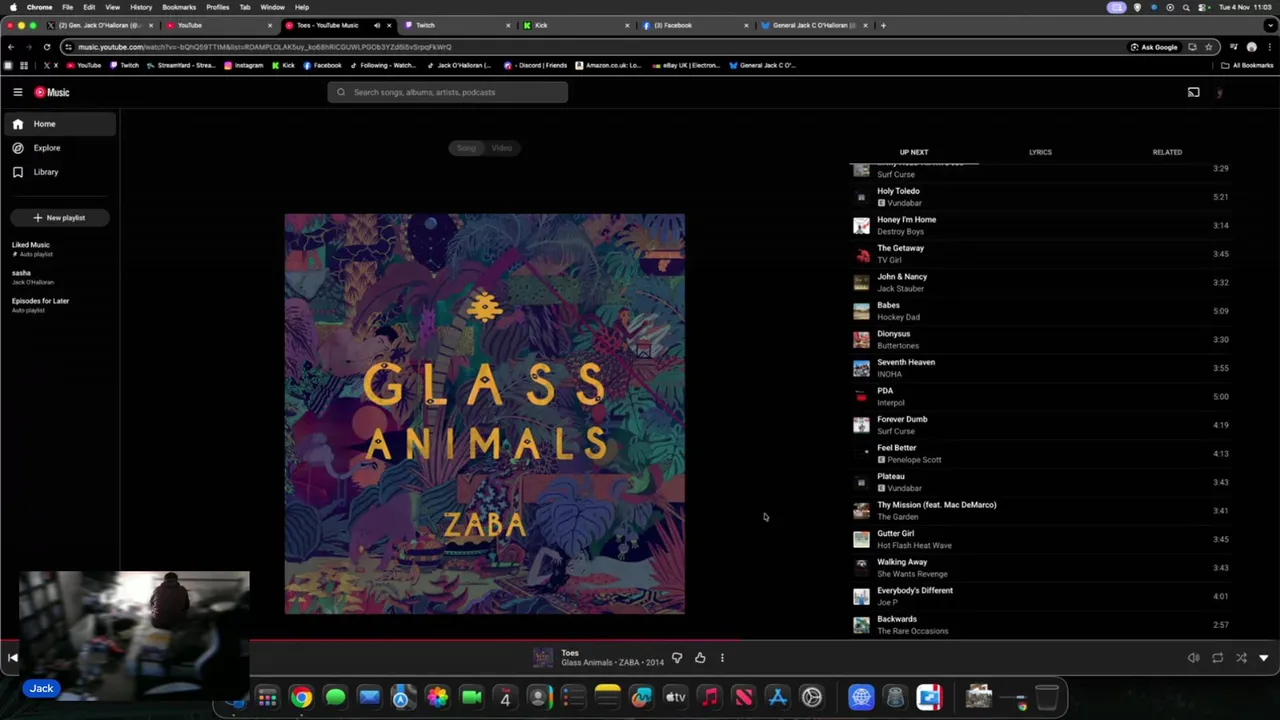
Task: Open Chrome three-dot menu
Action: (x=1270, y=47)
